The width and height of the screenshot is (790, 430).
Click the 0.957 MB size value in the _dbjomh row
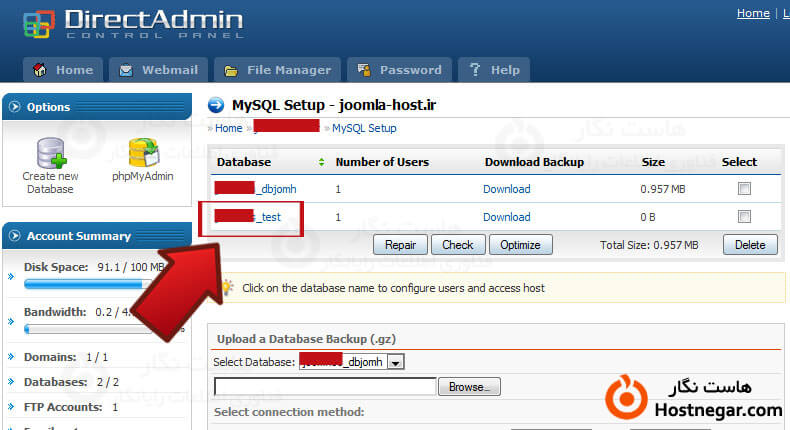point(663,189)
